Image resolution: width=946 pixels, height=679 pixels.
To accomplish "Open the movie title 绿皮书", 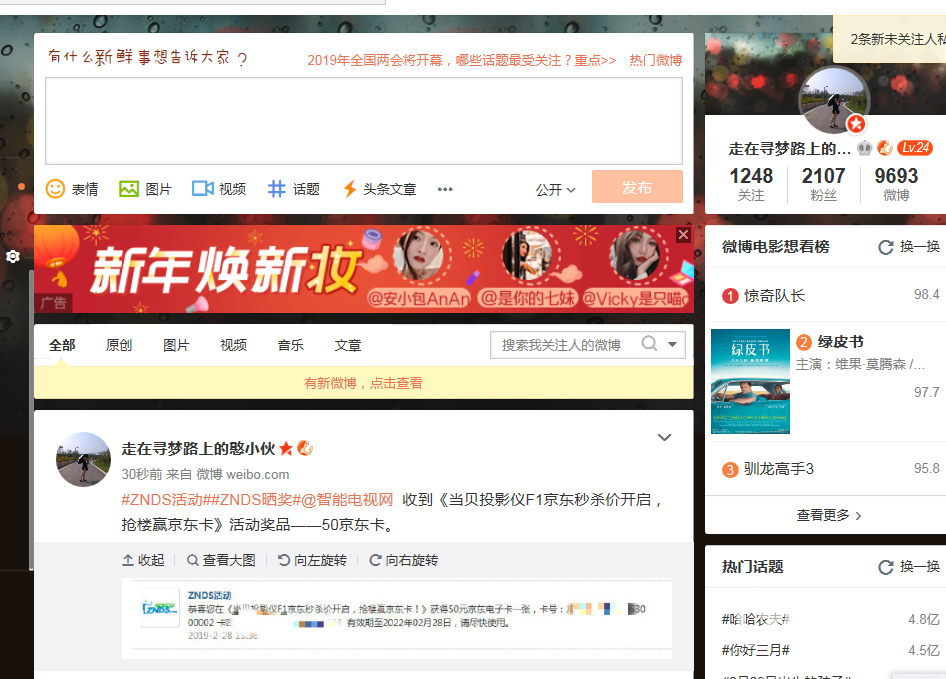I will click(x=840, y=342).
